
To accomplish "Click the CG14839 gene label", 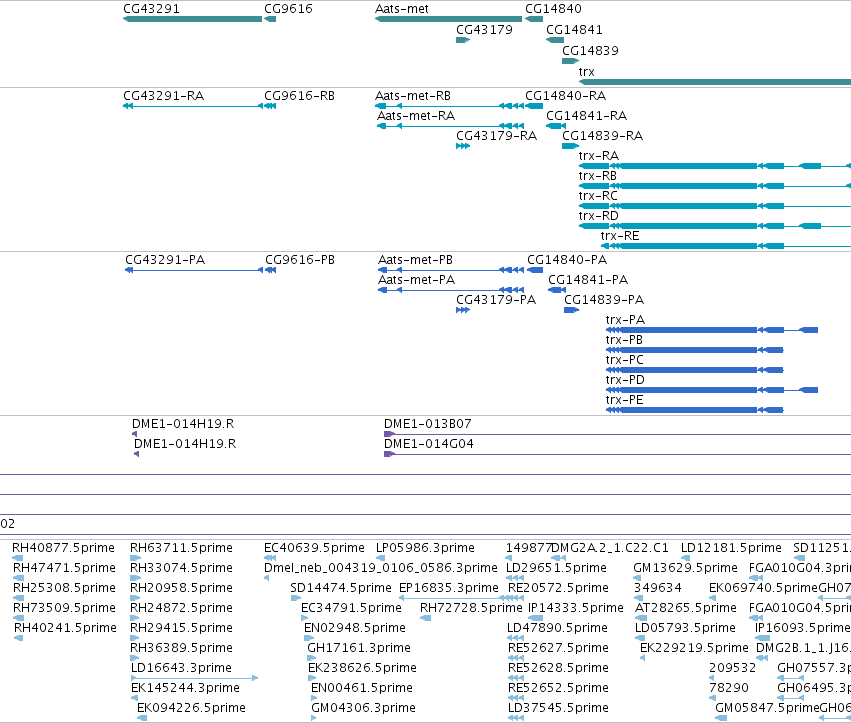I will click(590, 51).
